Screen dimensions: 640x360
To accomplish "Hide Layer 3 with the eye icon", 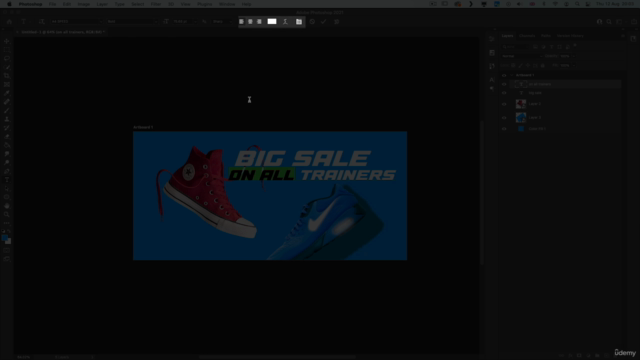I will [504, 118].
